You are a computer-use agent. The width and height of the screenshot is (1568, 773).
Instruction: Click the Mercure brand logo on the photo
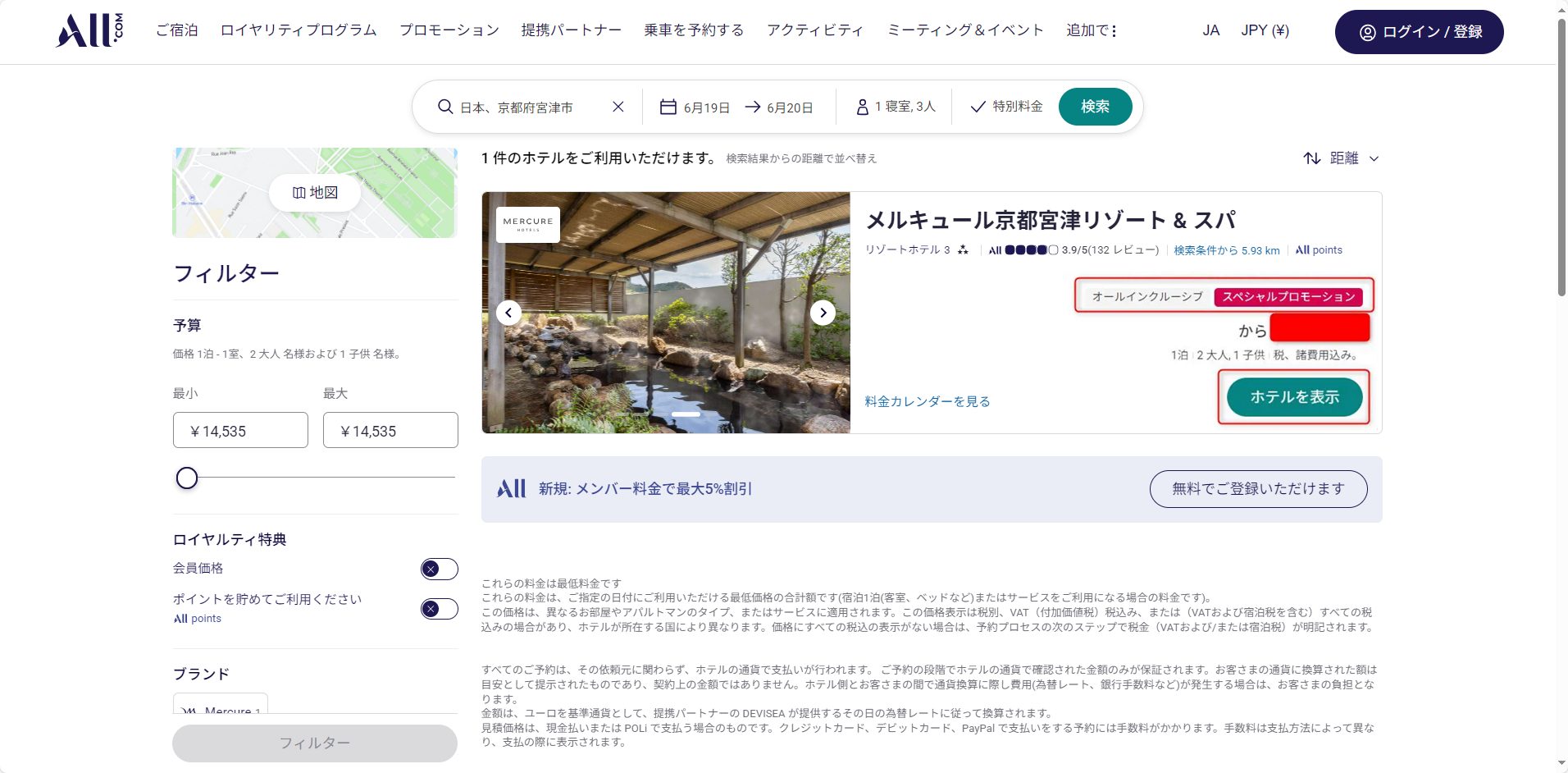click(x=528, y=224)
